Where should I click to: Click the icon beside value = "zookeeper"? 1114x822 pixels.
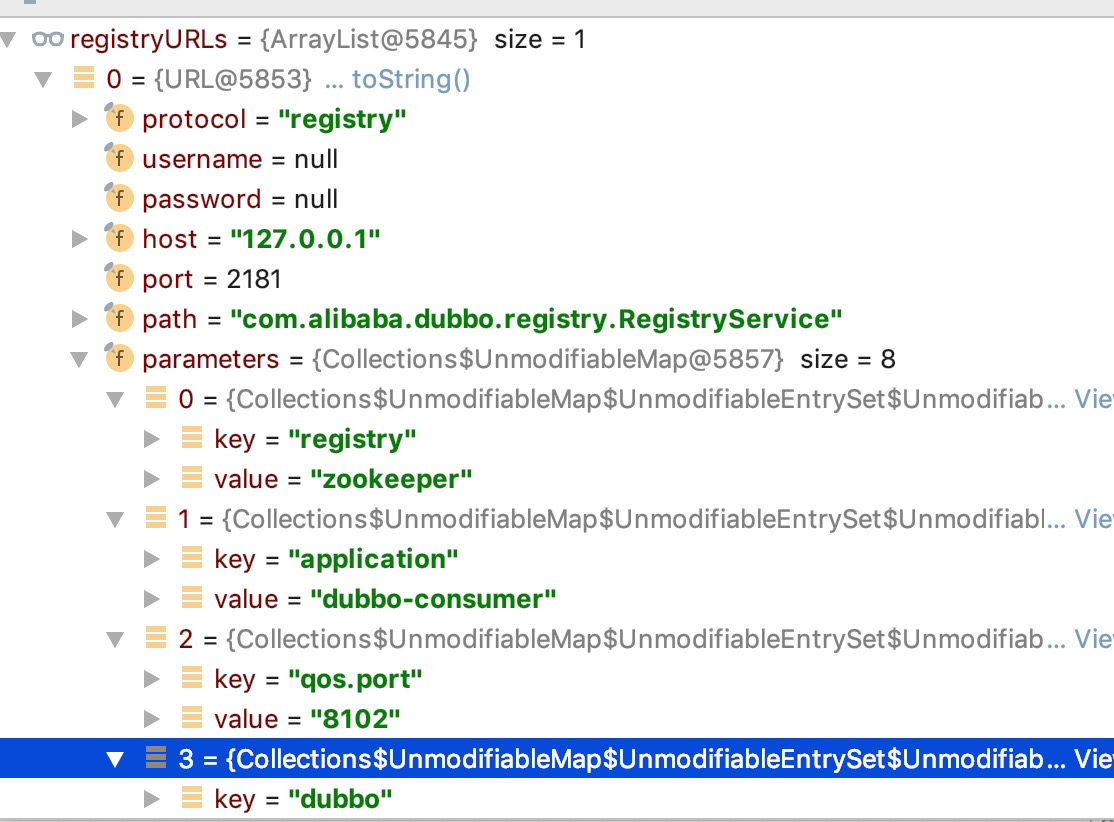(x=192, y=477)
